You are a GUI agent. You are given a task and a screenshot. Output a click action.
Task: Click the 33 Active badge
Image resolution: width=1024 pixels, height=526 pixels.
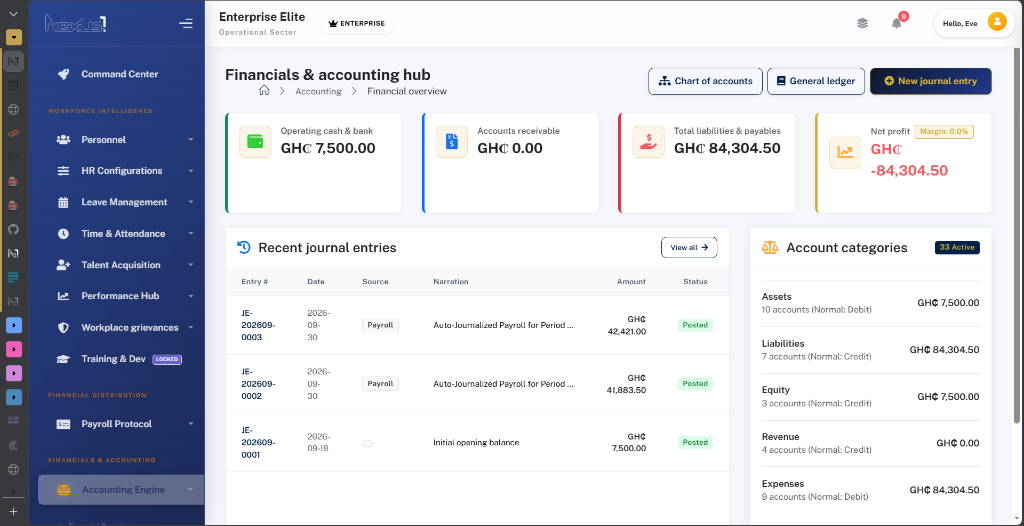957,248
